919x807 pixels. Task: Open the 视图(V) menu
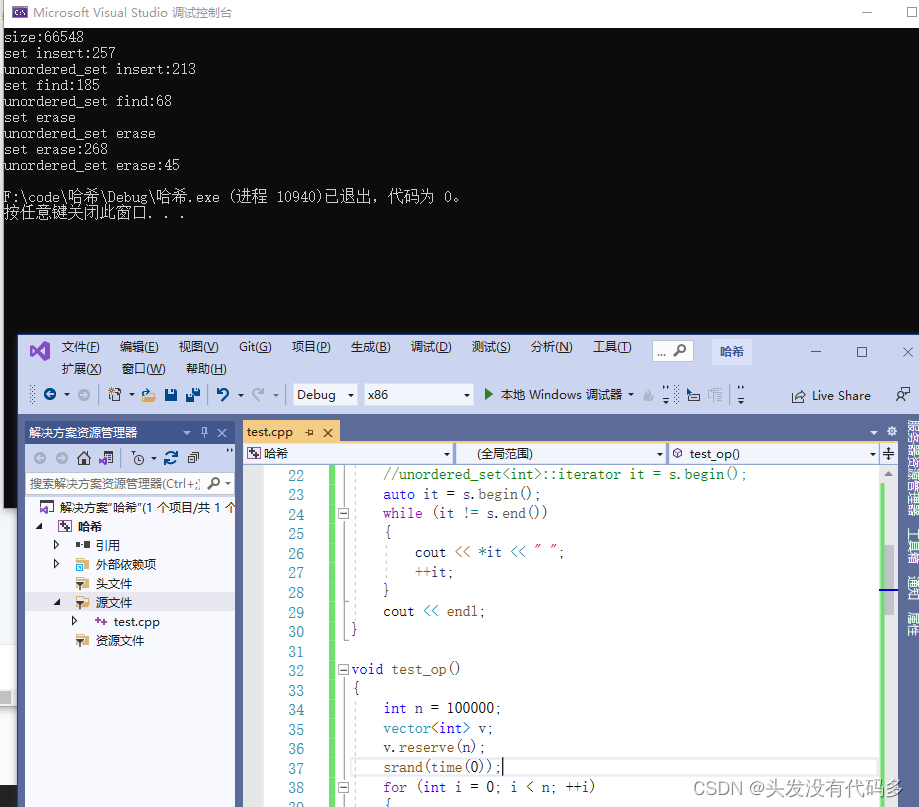point(198,347)
